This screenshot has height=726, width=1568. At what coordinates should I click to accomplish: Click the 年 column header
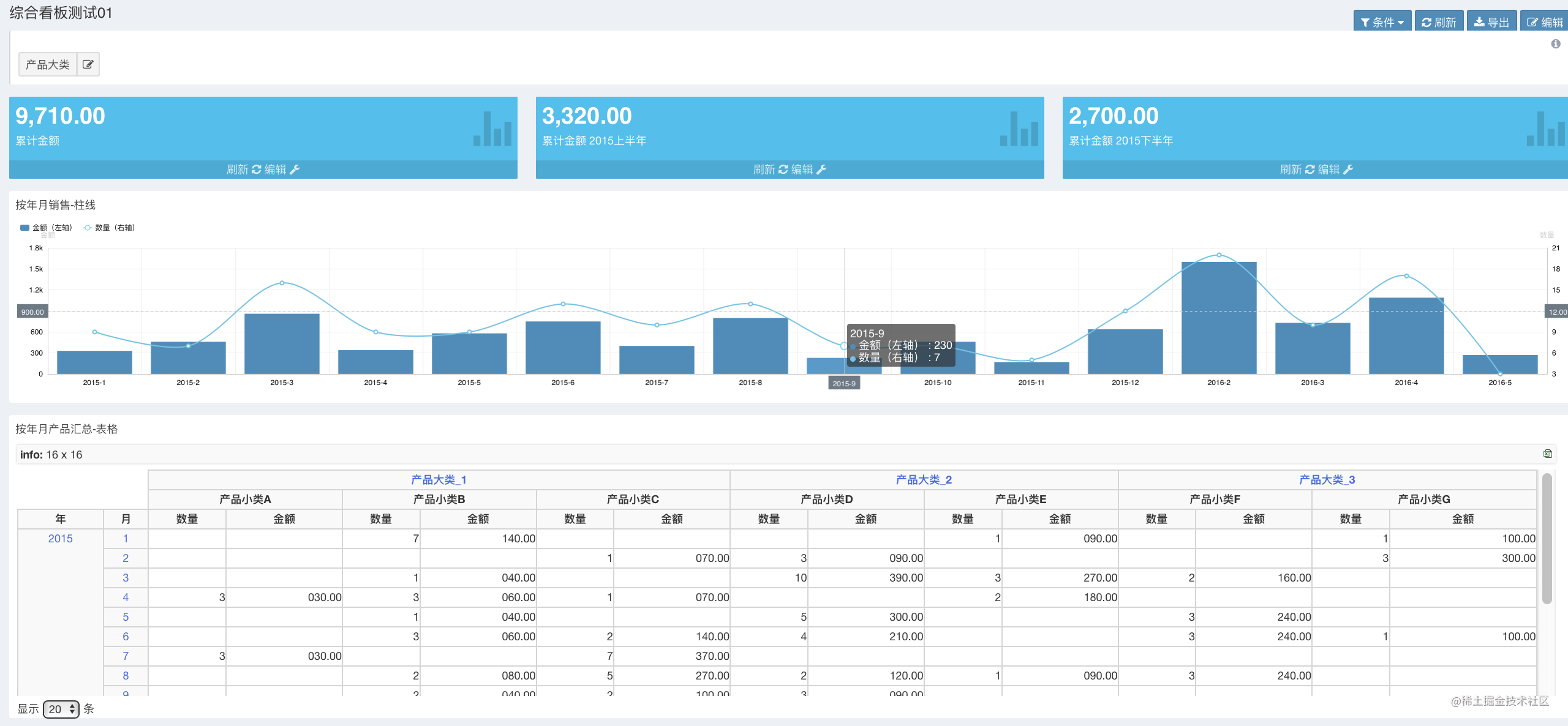pyautogui.click(x=61, y=519)
